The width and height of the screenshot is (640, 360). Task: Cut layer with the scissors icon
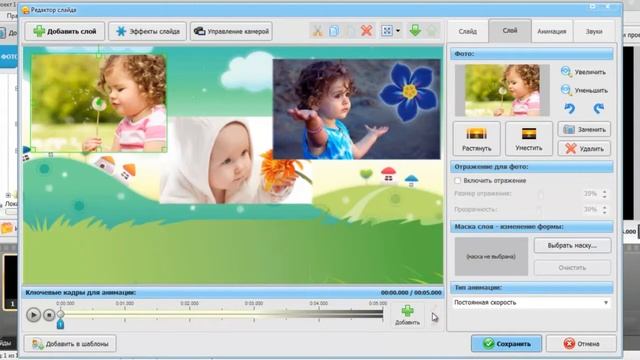click(x=317, y=31)
